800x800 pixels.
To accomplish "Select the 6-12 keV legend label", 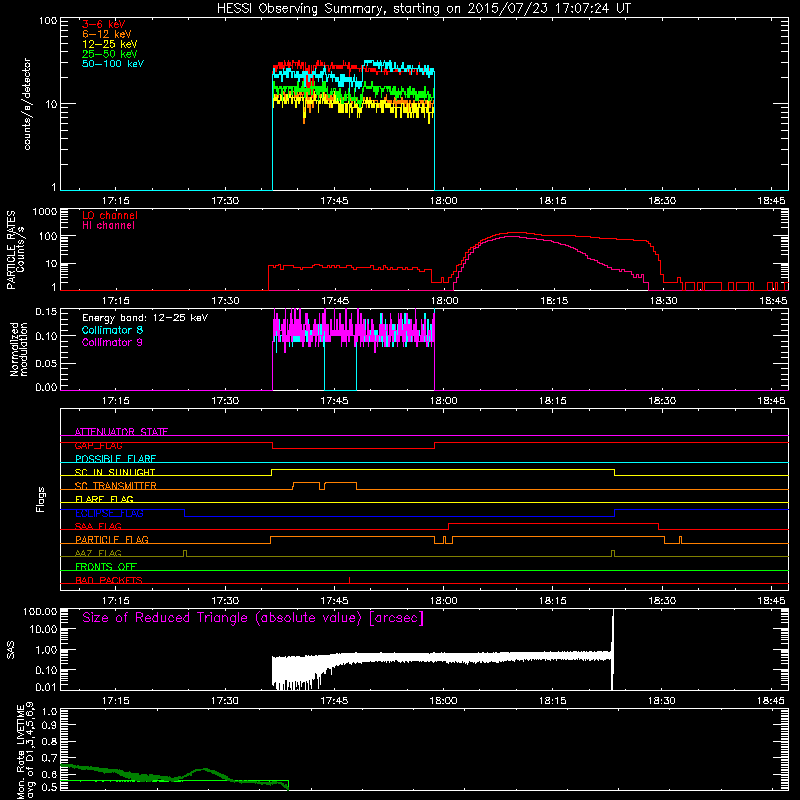I will (107, 34).
